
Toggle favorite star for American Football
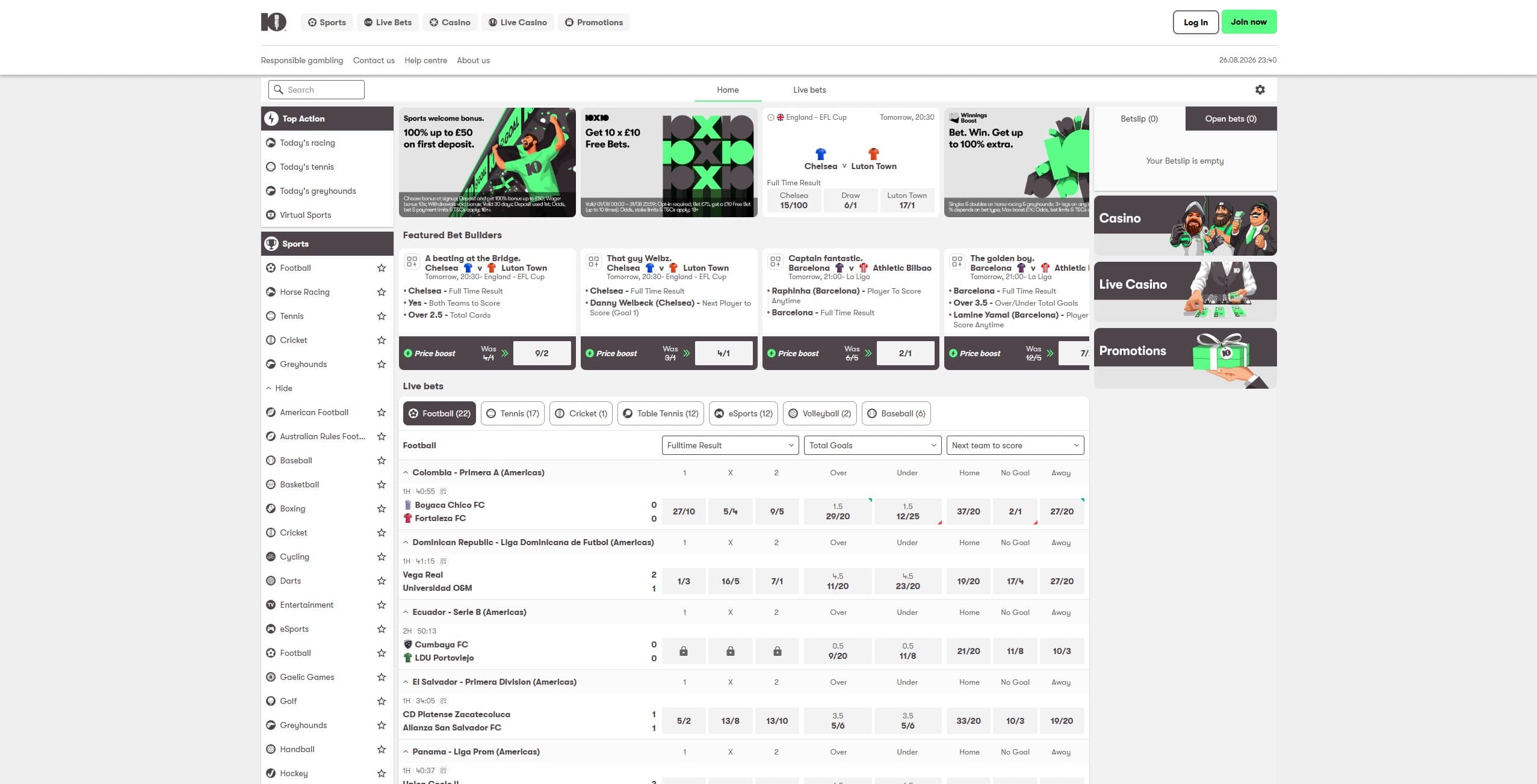[x=381, y=412]
